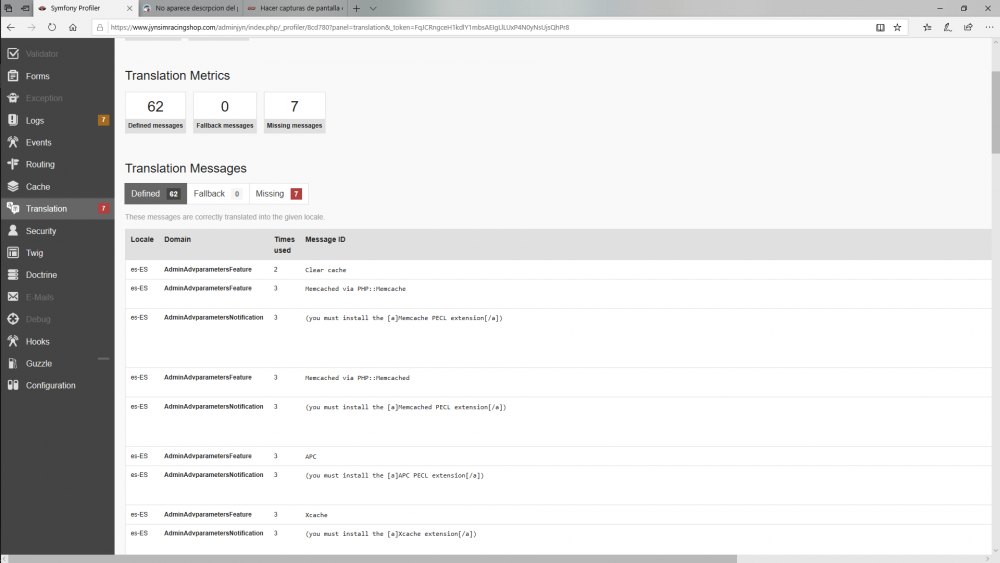The image size is (1000, 563).
Task: Open the Guzzle panel icon
Action: tap(13, 363)
